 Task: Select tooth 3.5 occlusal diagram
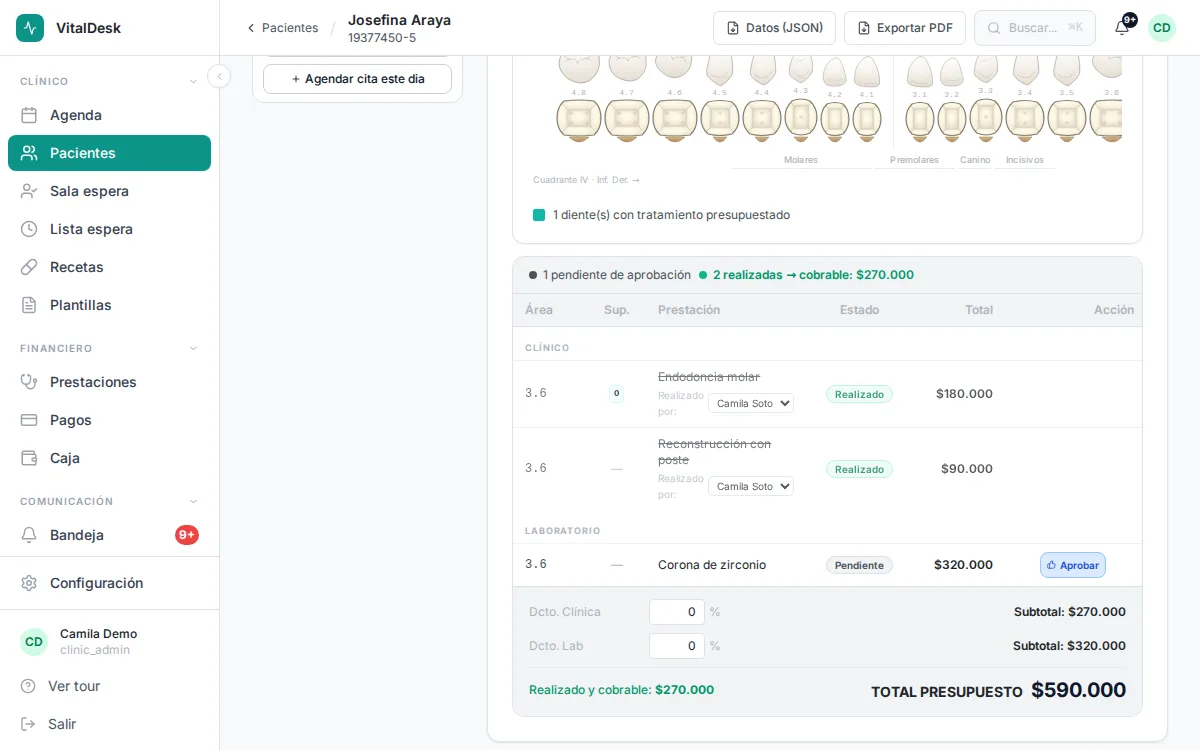click(1067, 119)
